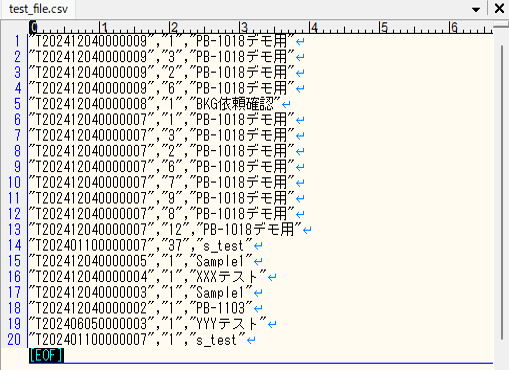This screenshot has height=370, width=509.
Task: Click value "9" on line 11
Action: [x=172, y=198]
